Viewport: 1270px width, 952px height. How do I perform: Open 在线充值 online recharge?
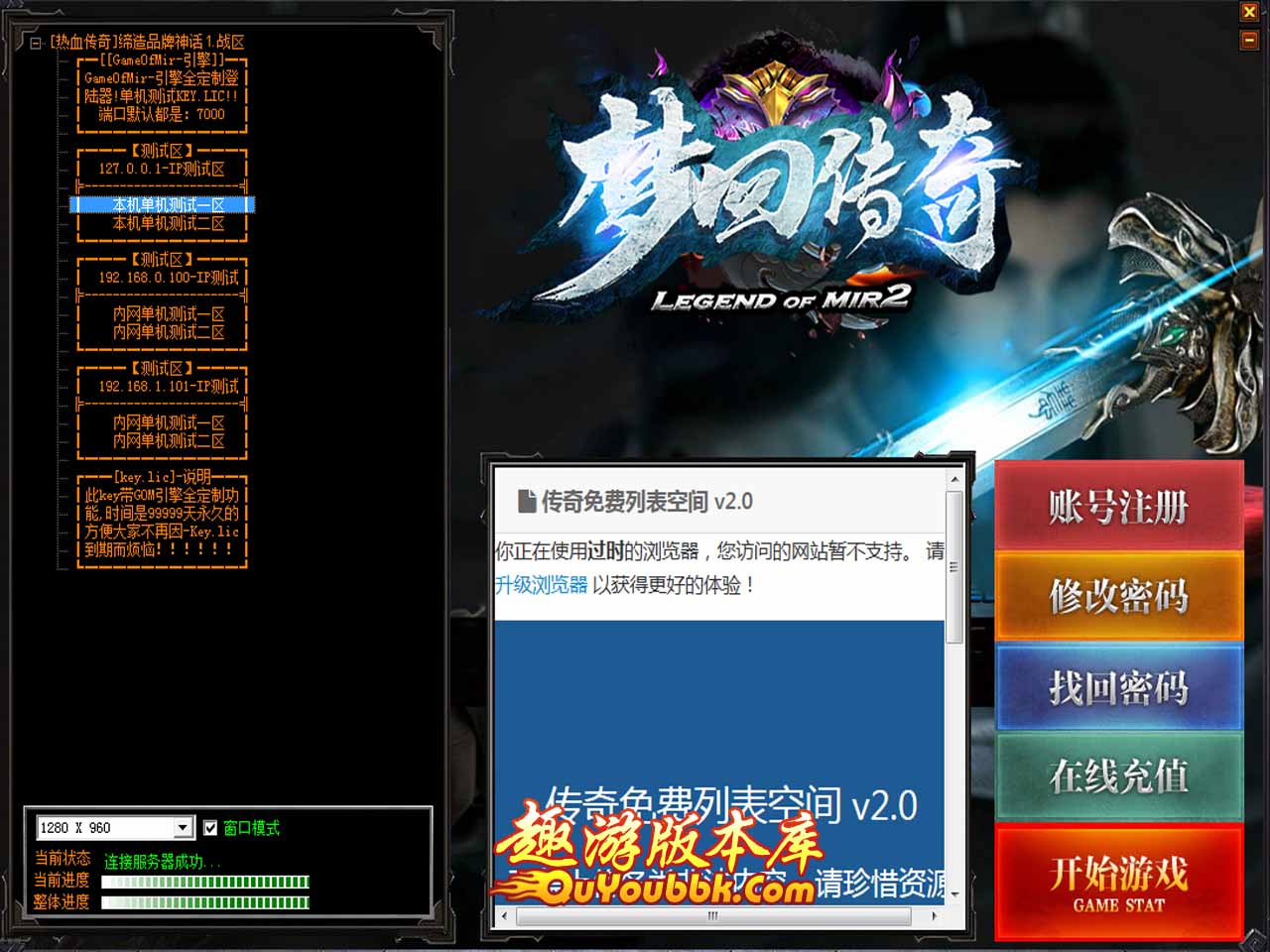point(1118,776)
